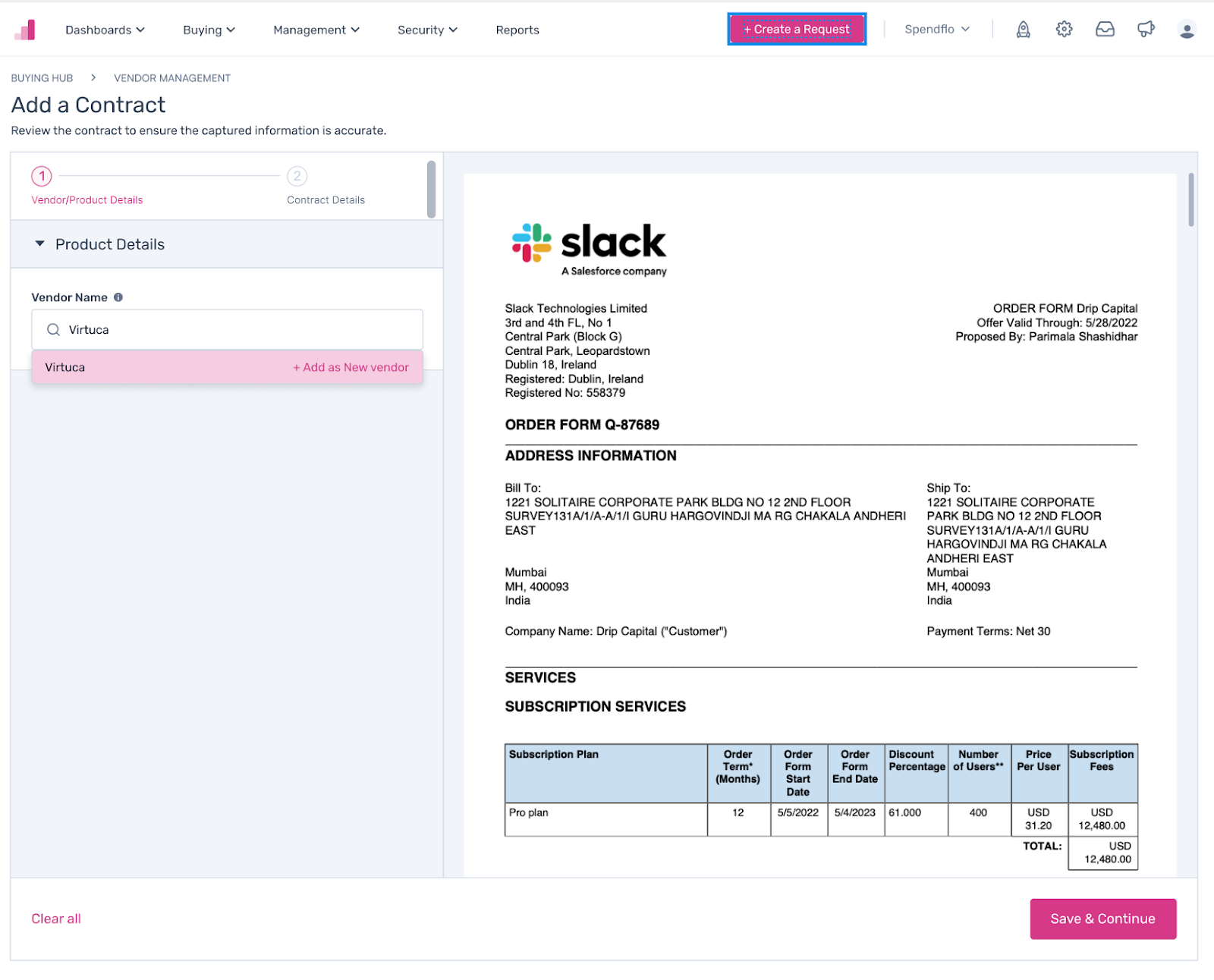Viewport: 1214px width, 980px height.
Task: Click Add as New vendor
Action: [x=351, y=367]
